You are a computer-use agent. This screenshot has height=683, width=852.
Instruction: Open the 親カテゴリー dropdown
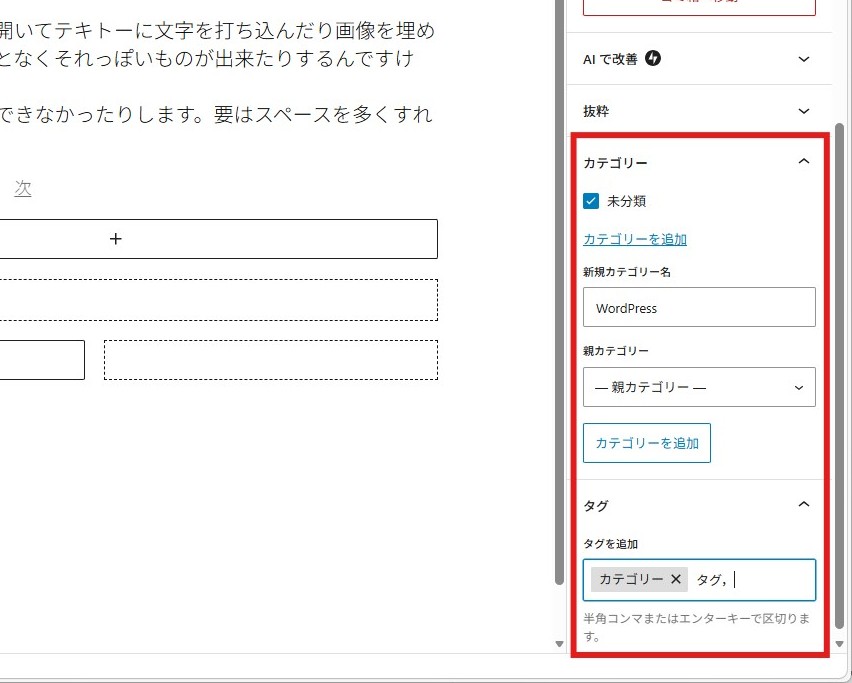[699, 387]
